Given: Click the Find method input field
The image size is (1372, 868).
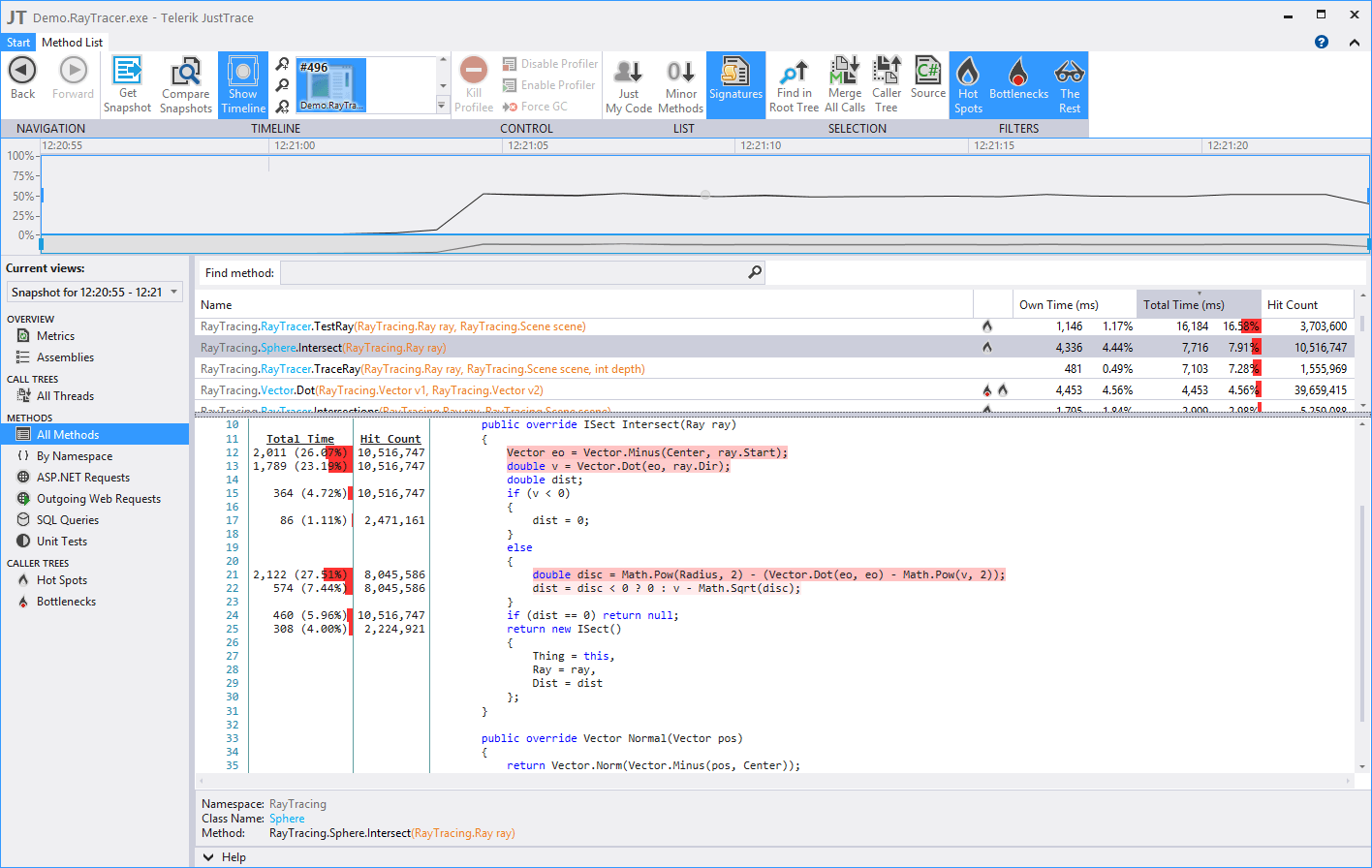Looking at the screenshot, I should click(514, 273).
